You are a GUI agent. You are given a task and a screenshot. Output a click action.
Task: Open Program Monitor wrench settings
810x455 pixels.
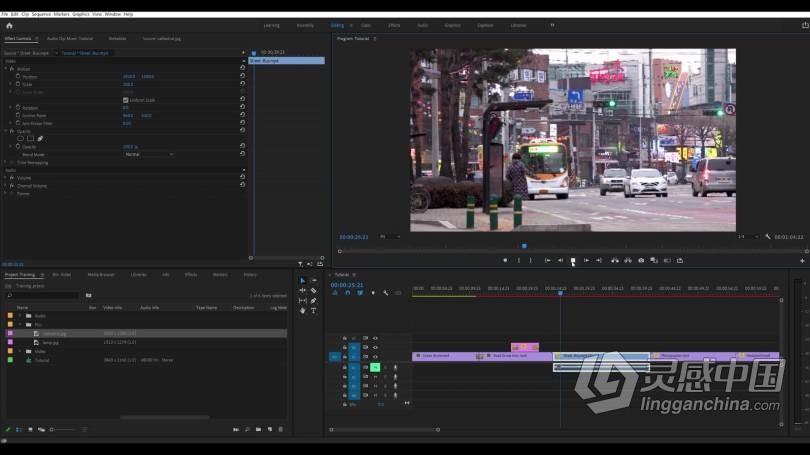pyautogui.click(x=768, y=237)
